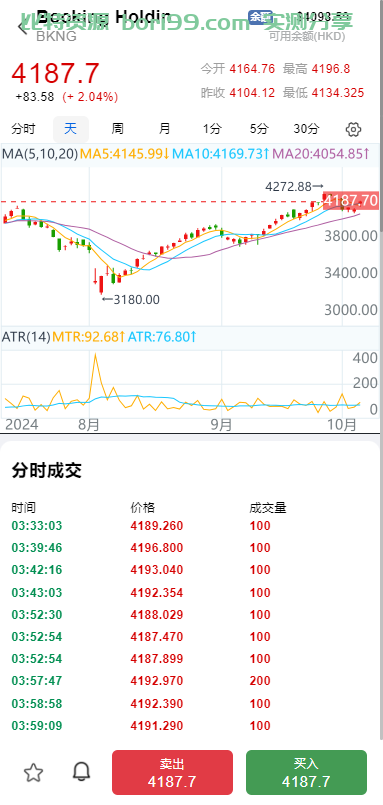The height and width of the screenshot is (805, 383).
Task: Go back with the top-left arrow
Action: (22, 27)
